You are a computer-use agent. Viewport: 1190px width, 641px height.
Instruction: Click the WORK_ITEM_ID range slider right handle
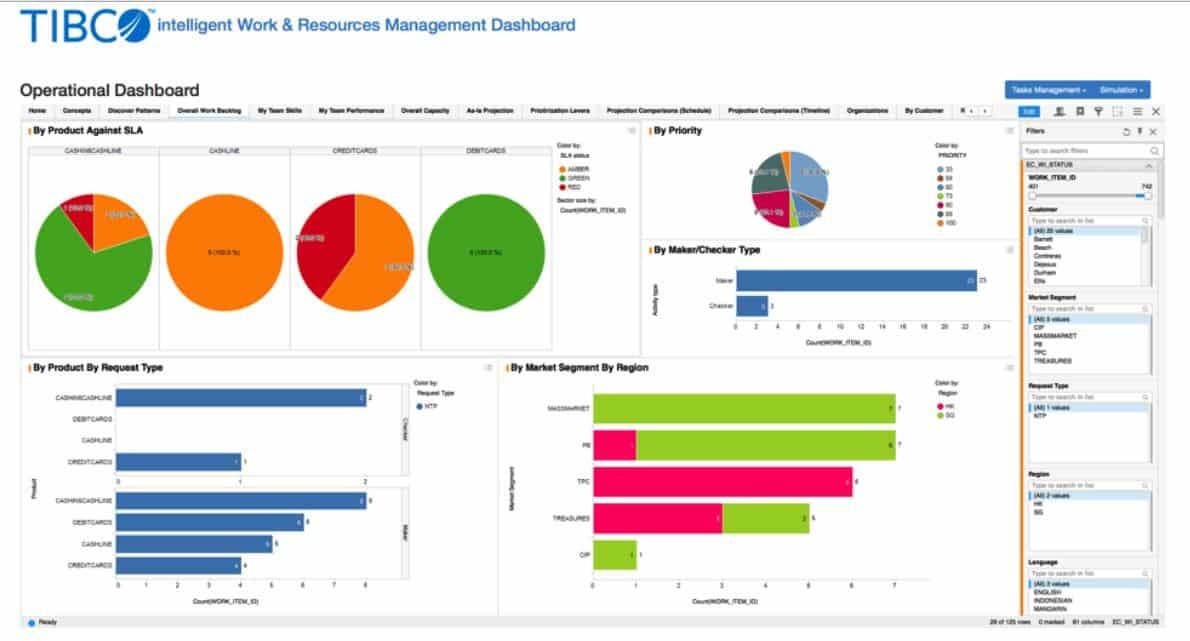(1148, 196)
